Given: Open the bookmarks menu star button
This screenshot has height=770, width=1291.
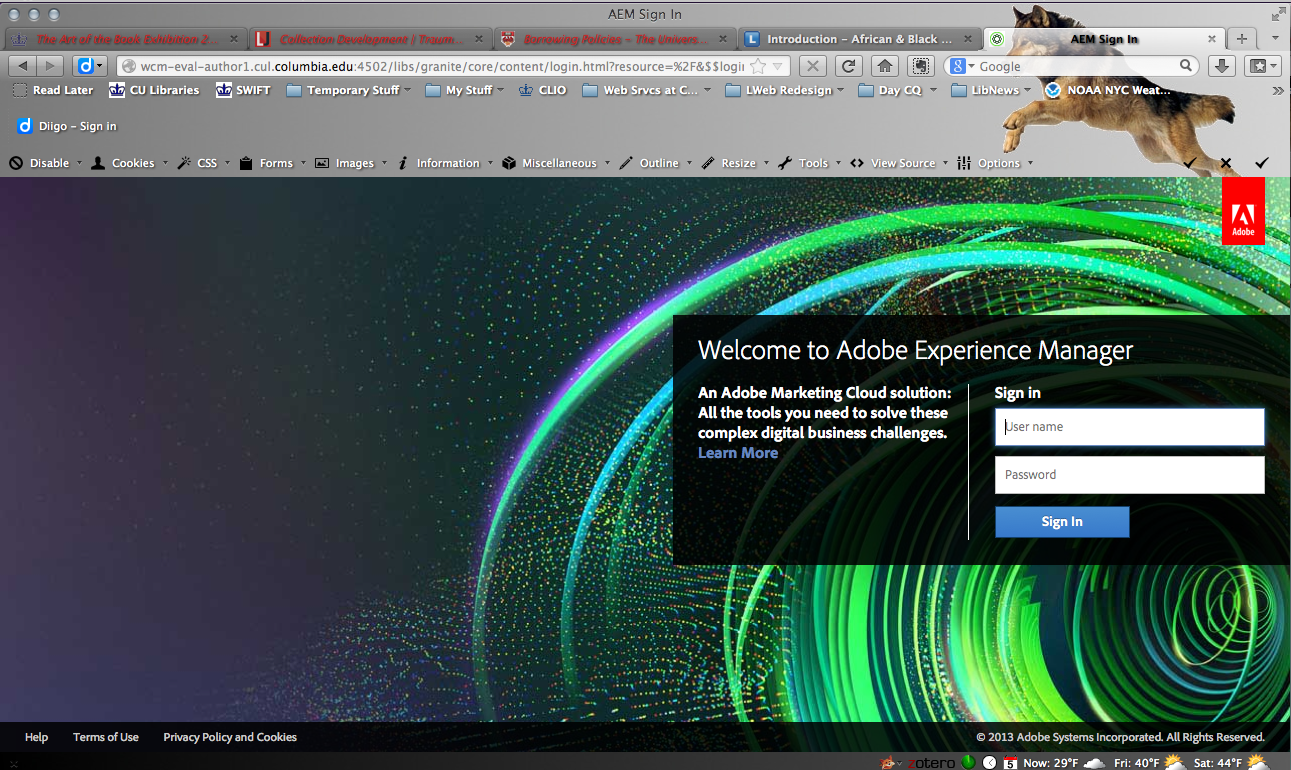Looking at the screenshot, I should click(x=1262, y=66).
